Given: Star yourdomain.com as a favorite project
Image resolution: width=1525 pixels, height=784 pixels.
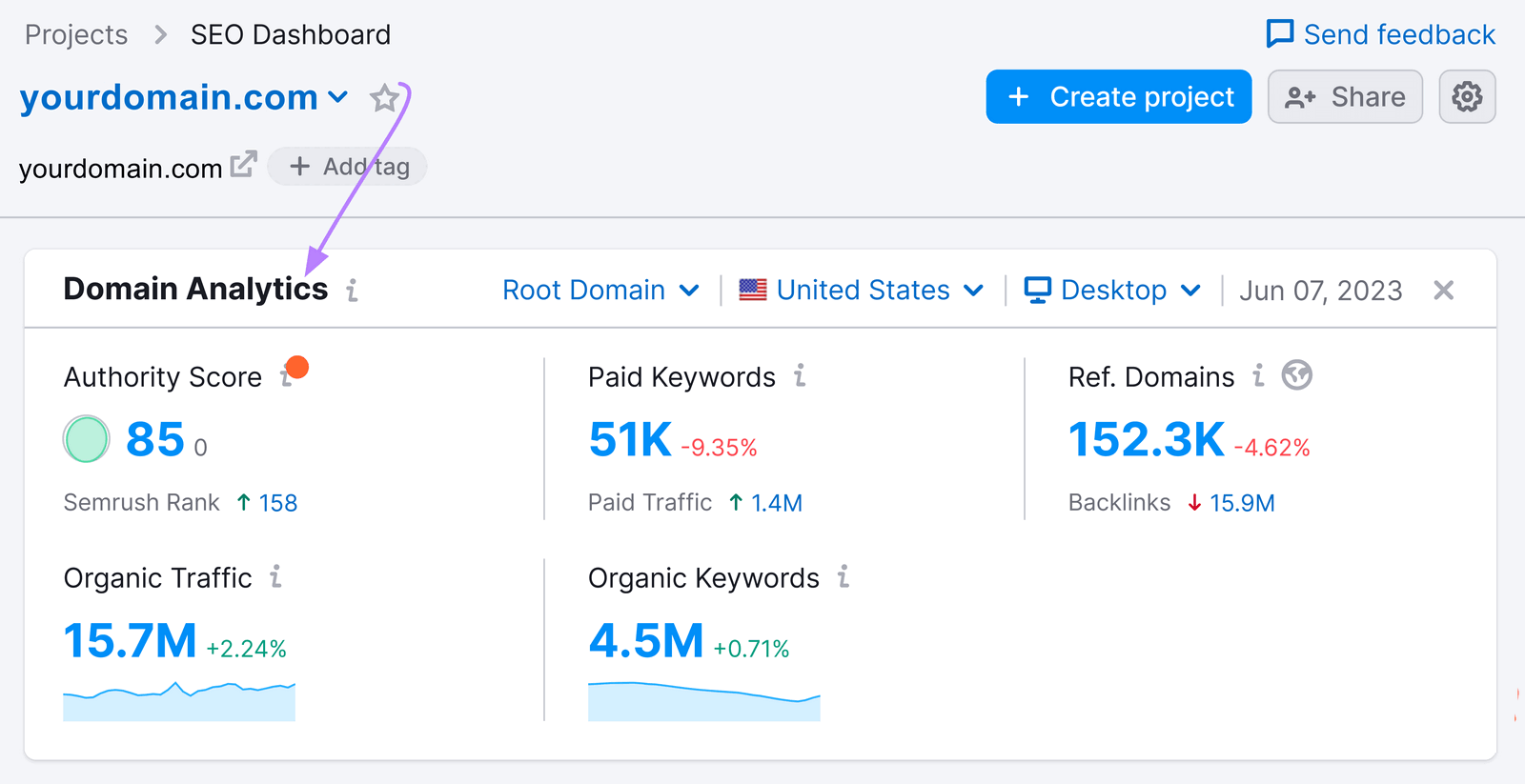Looking at the screenshot, I should 384,98.
